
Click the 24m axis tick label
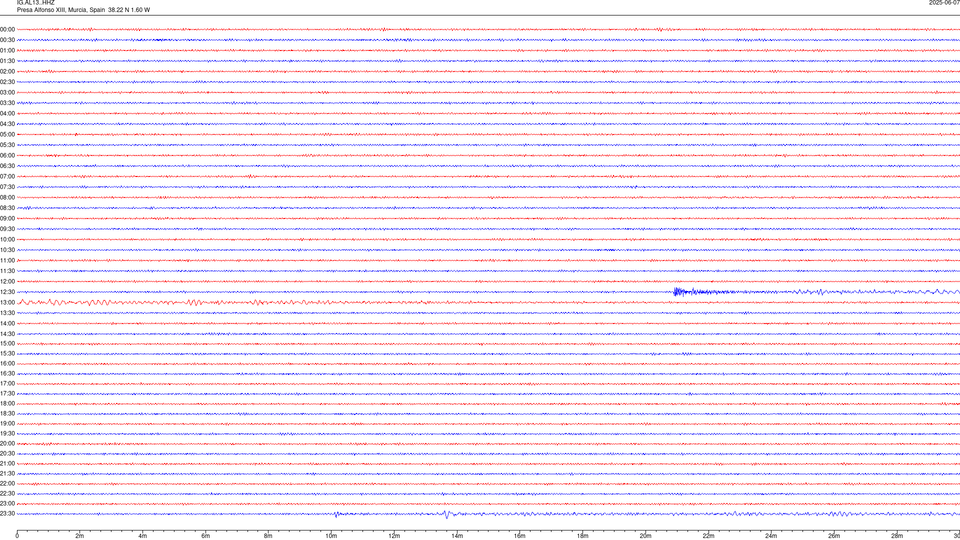[x=771, y=536]
